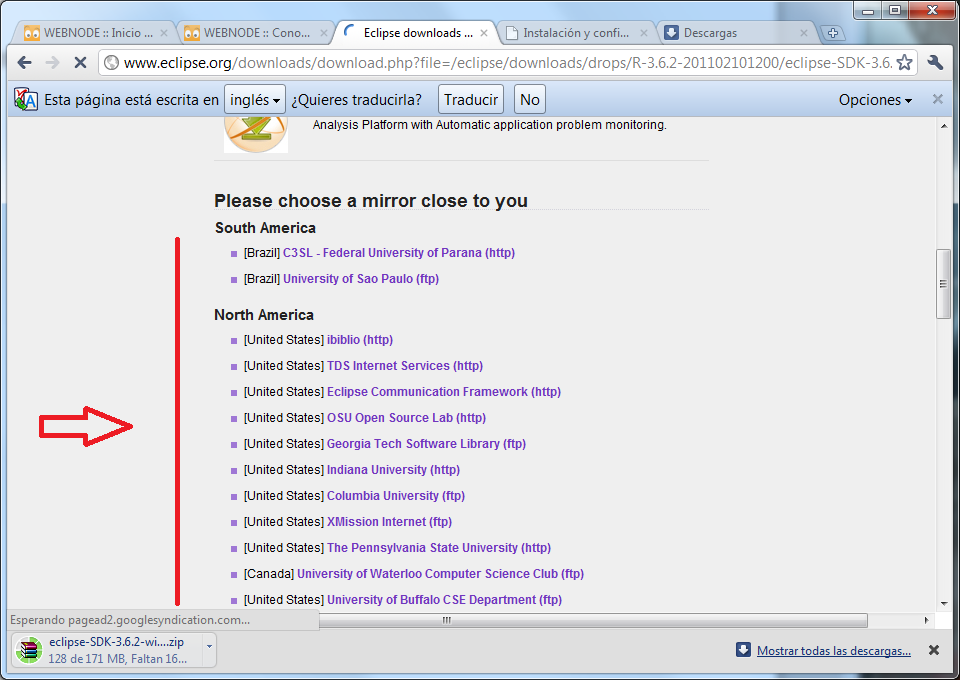Screen dimensions: 960x680
Task: Choose Columbia University (ftp) mirror
Action: [x=396, y=496]
